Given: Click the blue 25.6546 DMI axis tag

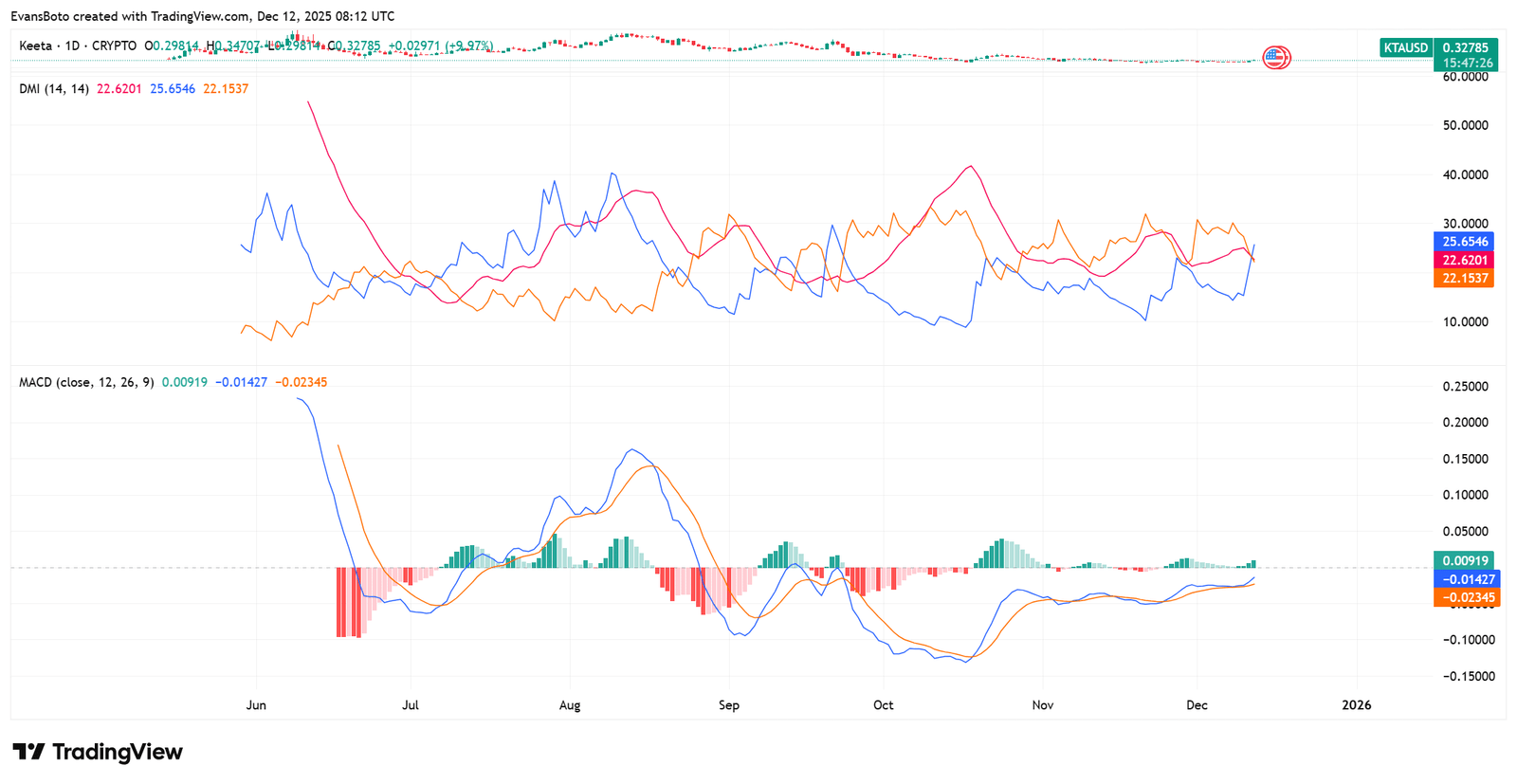Looking at the screenshot, I should tap(1465, 242).
